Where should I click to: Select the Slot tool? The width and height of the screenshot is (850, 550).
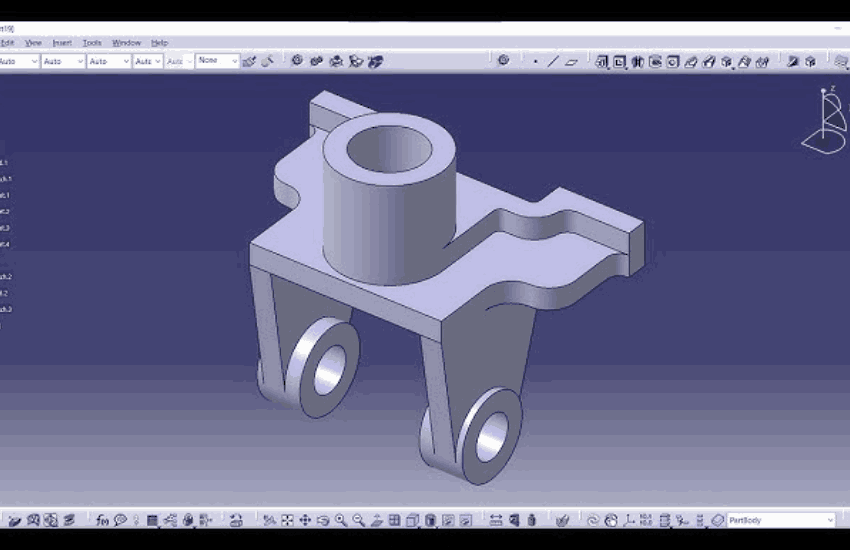coord(709,62)
